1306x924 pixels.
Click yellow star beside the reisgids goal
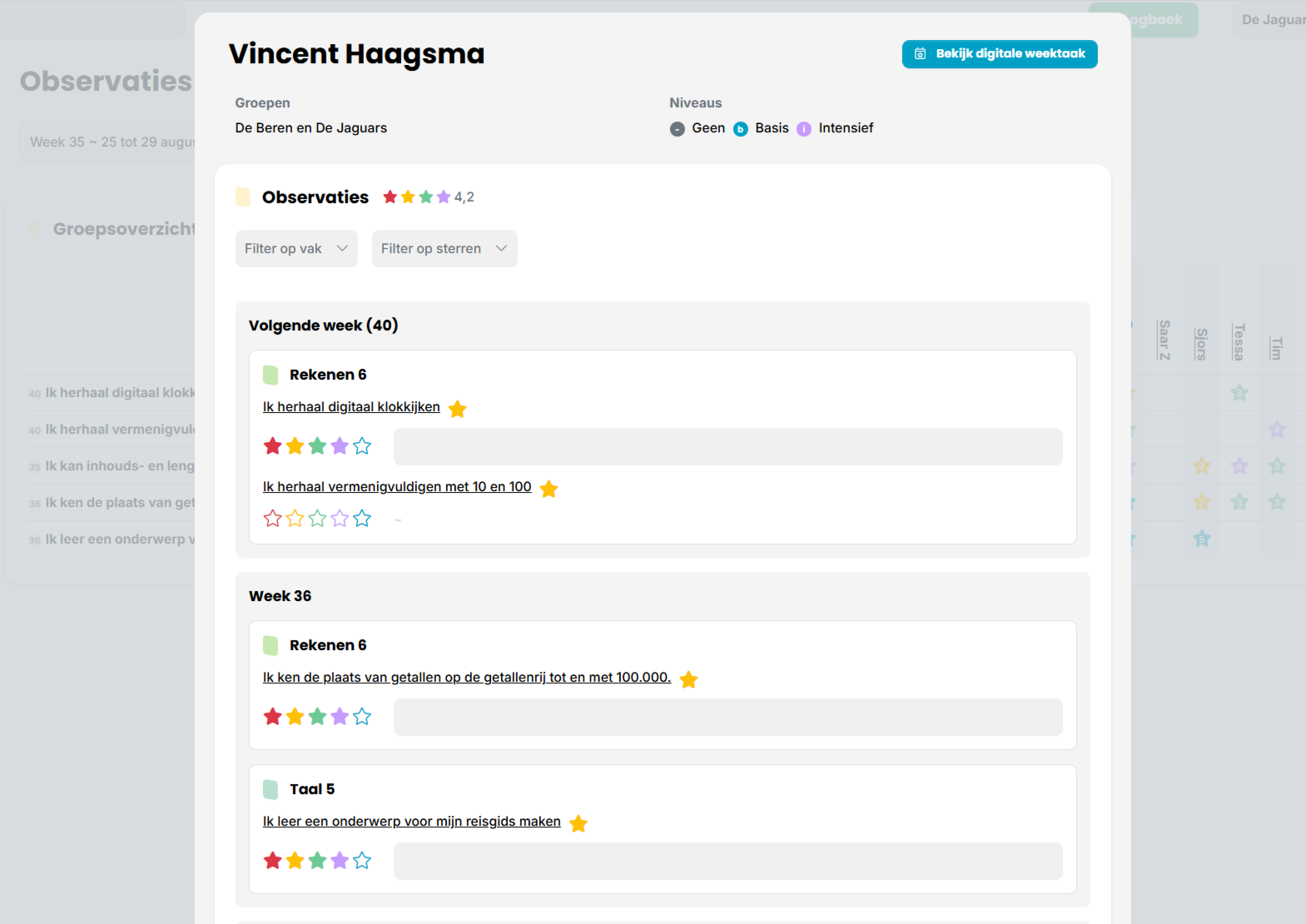point(579,823)
